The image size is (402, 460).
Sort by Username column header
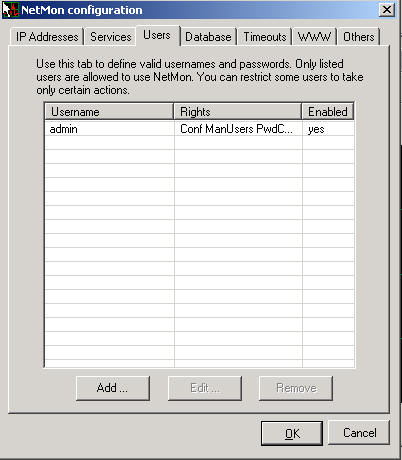click(x=109, y=112)
